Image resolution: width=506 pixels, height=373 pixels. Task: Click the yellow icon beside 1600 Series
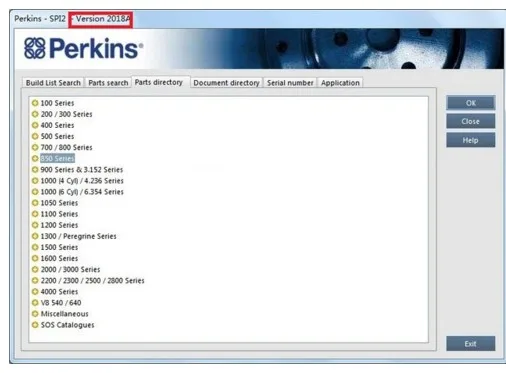[x=35, y=258]
